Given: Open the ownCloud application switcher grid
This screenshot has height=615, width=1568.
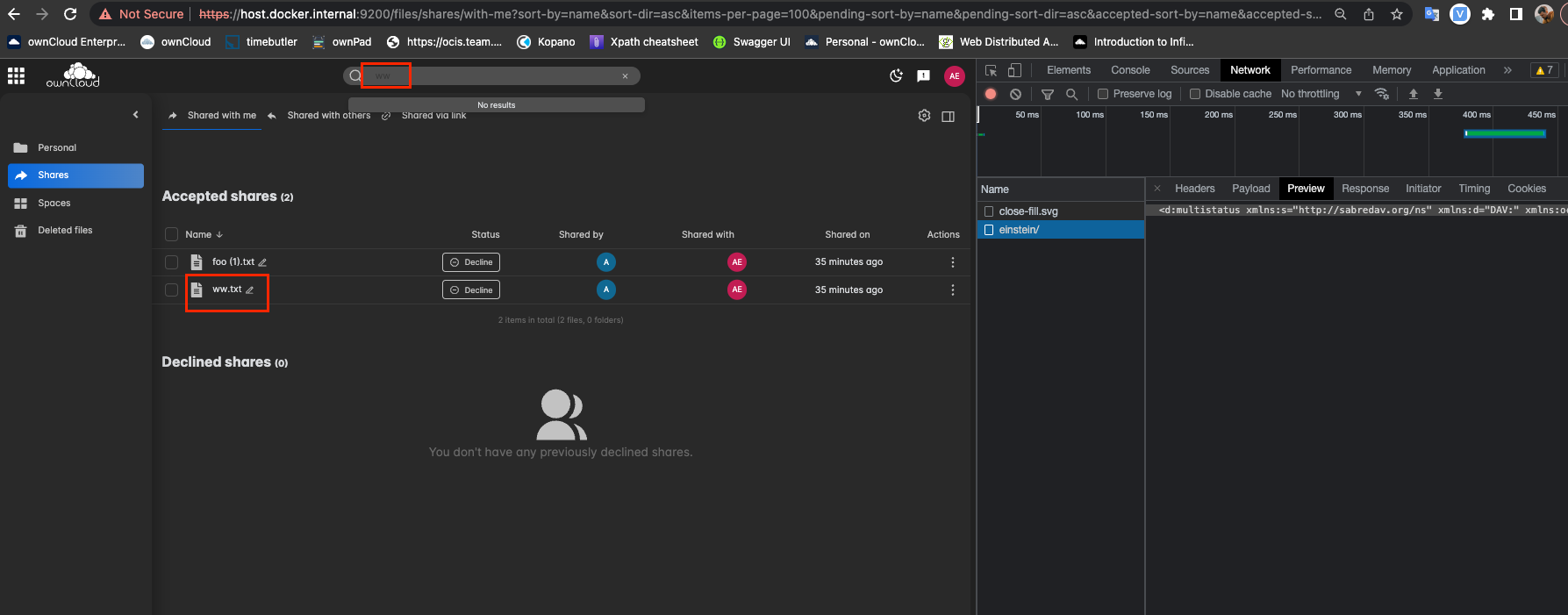Looking at the screenshot, I should click(x=16, y=76).
